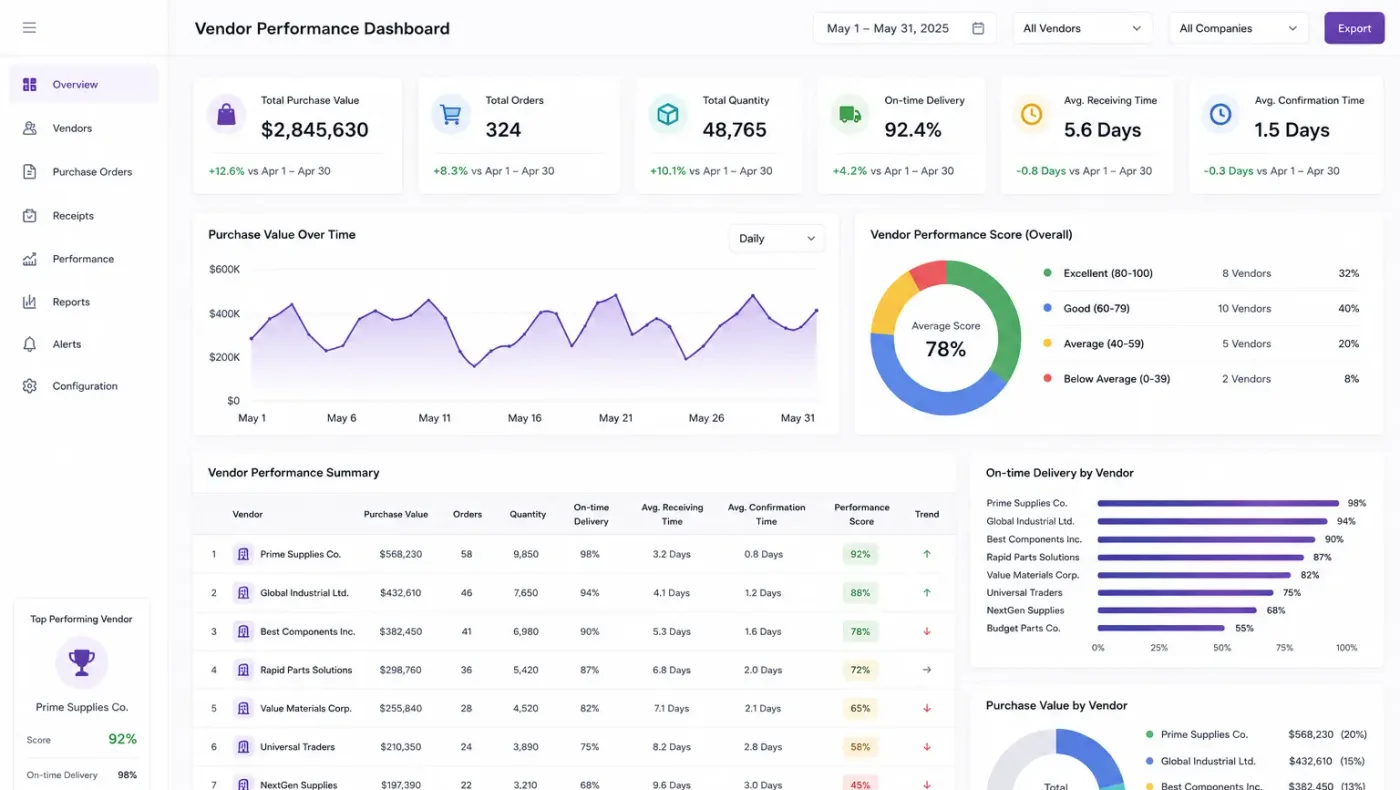The width and height of the screenshot is (1400, 790).
Task: Click the Universal Traders building icon in table
Action: click(243, 747)
